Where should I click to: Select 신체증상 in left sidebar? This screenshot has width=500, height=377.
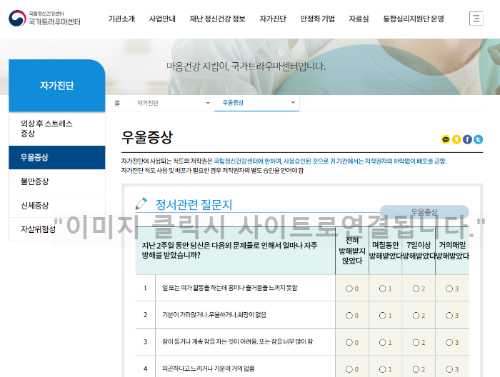(57, 205)
